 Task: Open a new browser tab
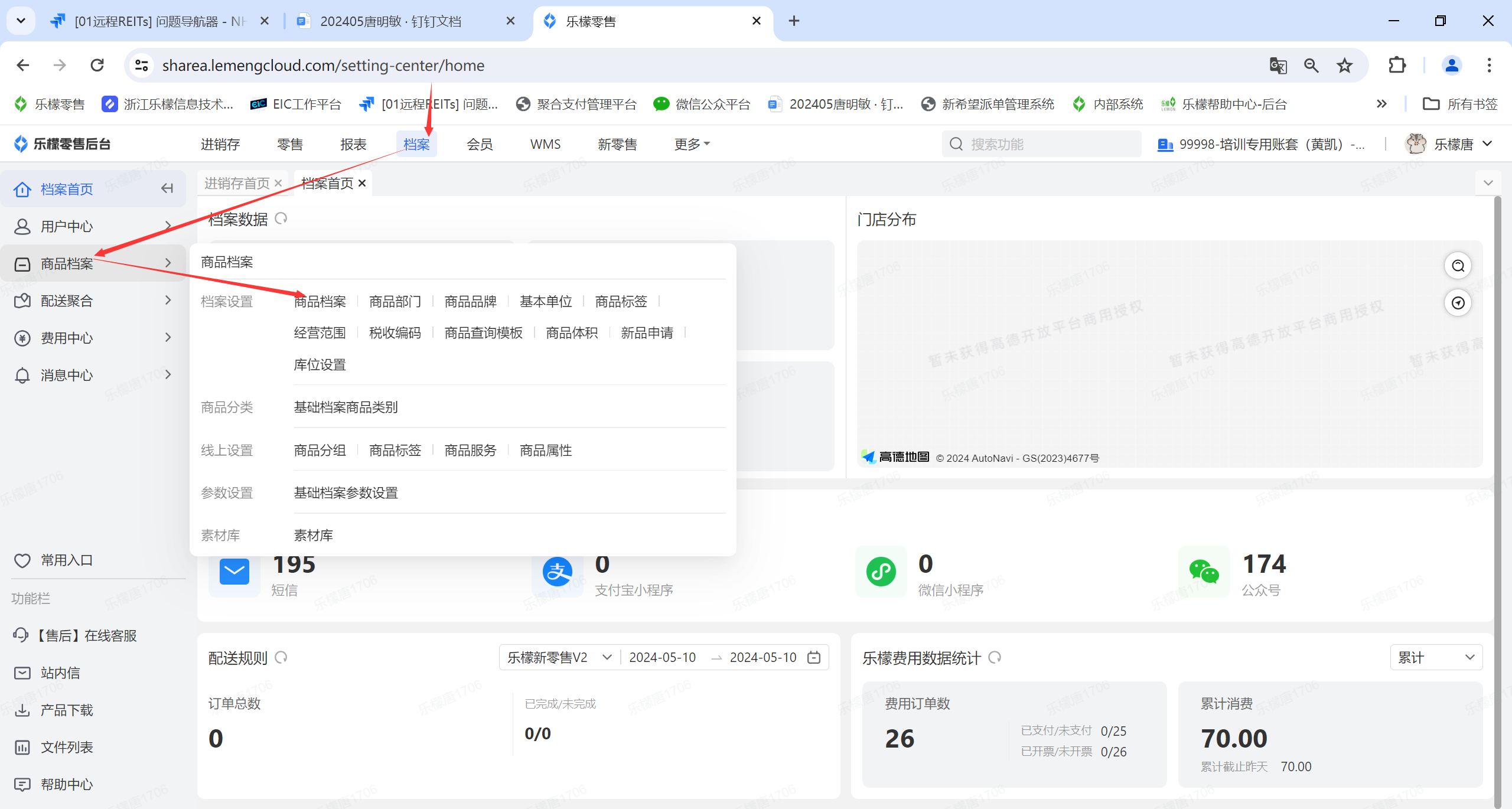[794, 21]
